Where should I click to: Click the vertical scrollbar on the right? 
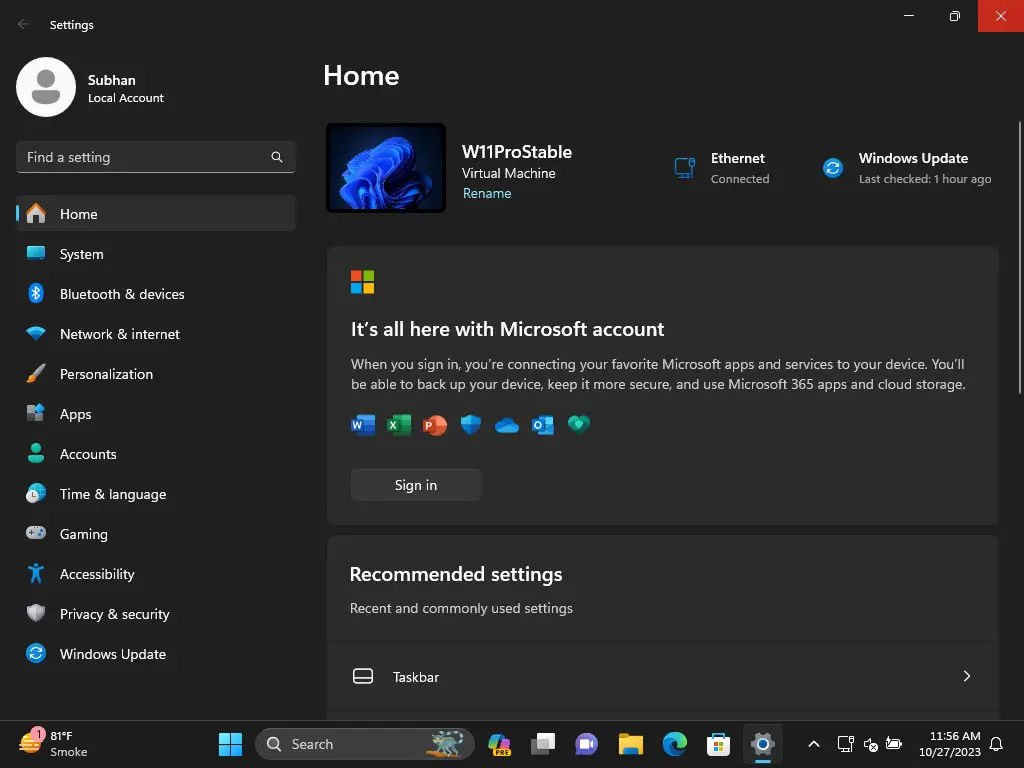[1019, 257]
